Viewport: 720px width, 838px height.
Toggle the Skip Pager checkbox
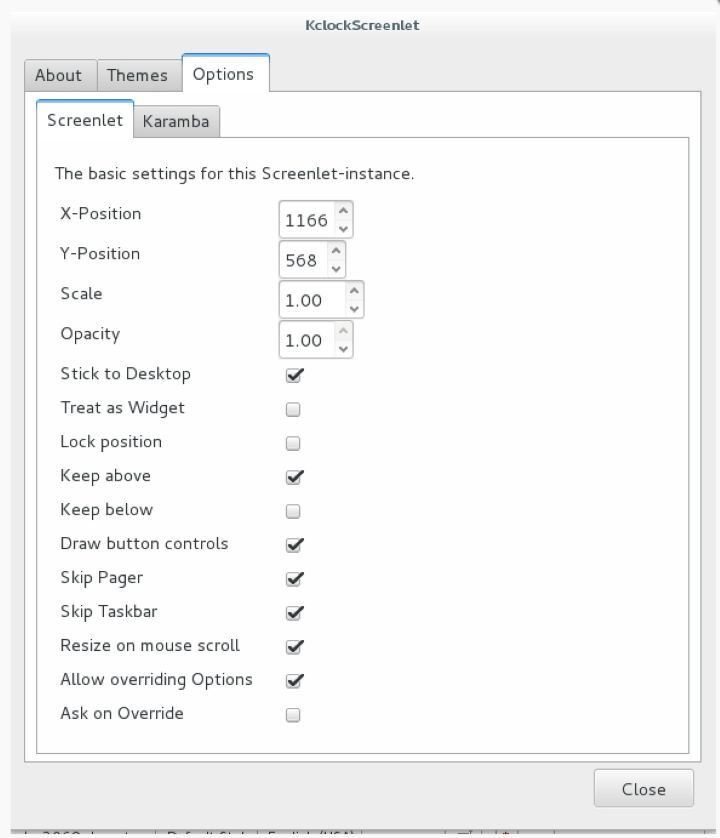coord(294,579)
